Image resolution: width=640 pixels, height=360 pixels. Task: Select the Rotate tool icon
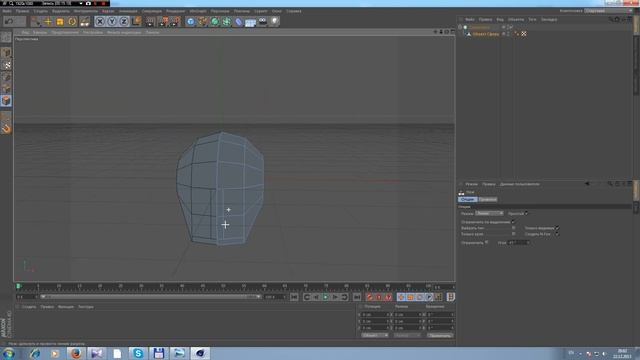click(72, 22)
